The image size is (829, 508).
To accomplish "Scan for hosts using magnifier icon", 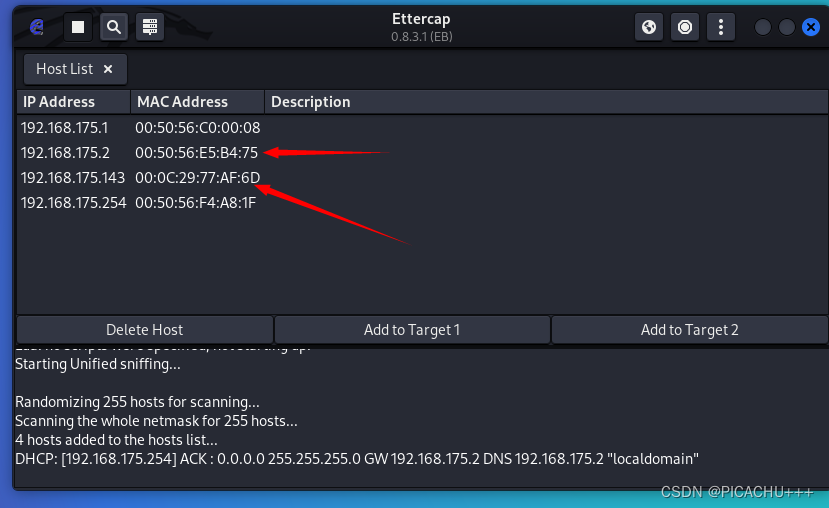I will [x=114, y=27].
